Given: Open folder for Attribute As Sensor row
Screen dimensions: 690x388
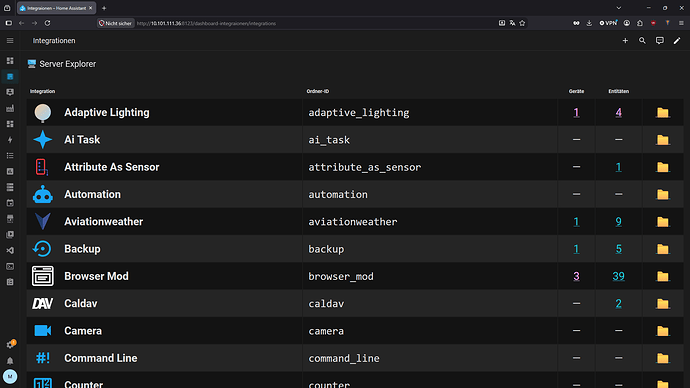Looking at the screenshot, I should pos(663,167).
